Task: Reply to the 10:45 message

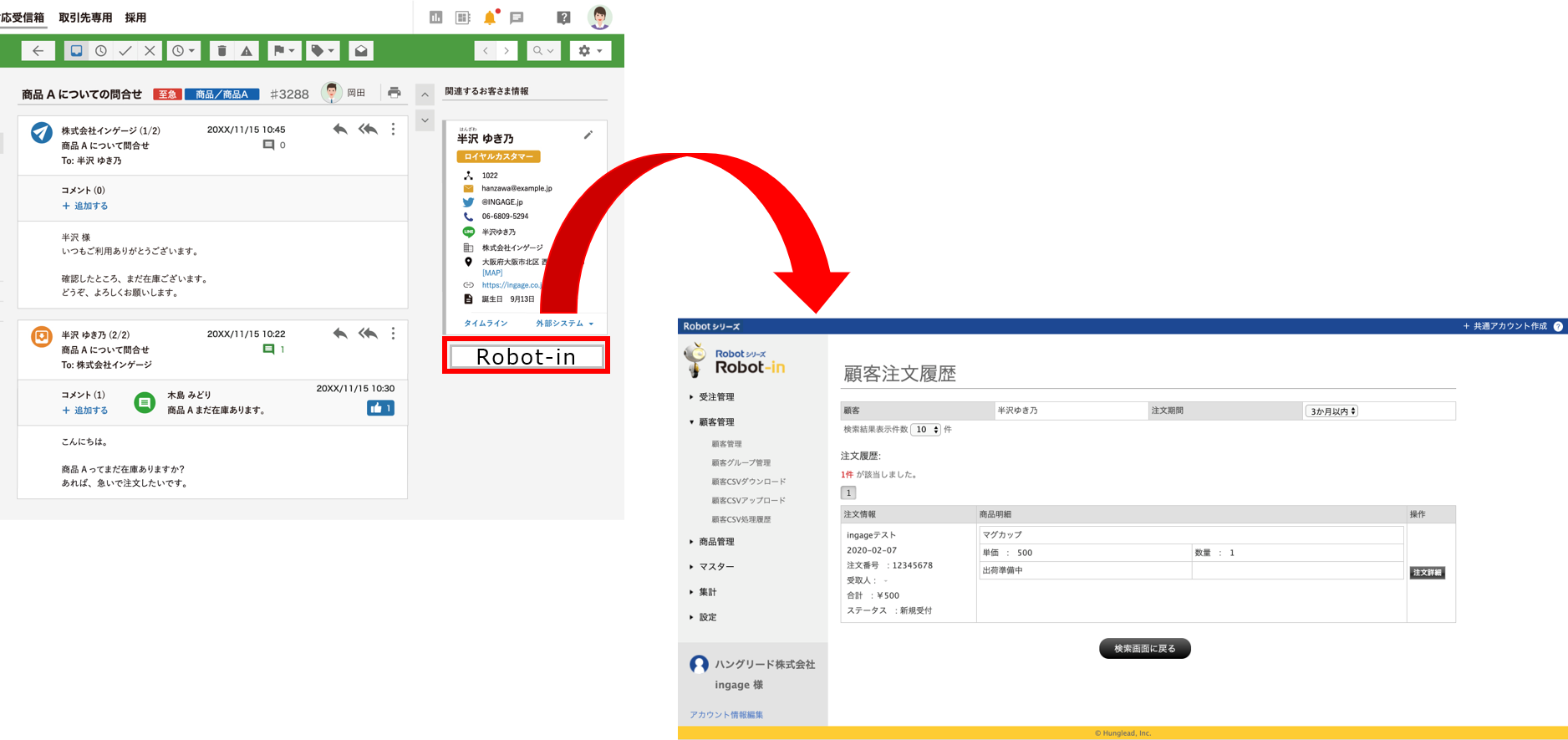Action: tap(340, 130)
